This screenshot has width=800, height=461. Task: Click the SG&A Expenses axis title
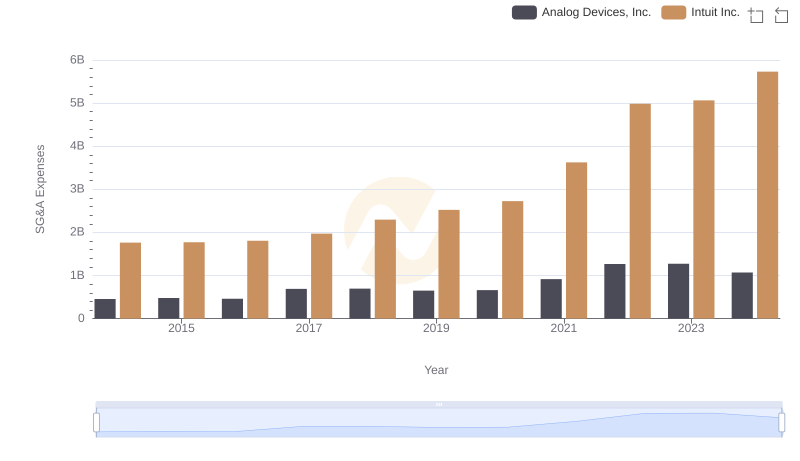point(40,189)
